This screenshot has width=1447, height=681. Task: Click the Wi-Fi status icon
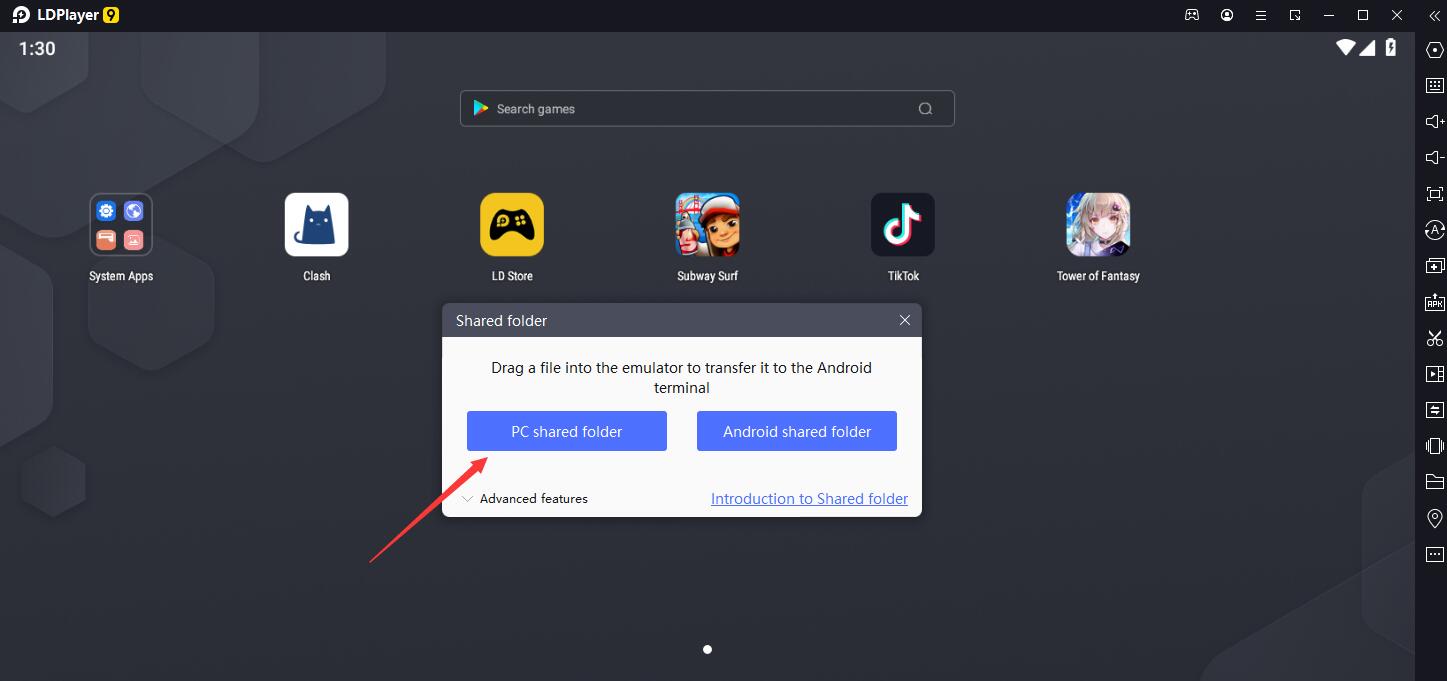[x=1346, y=47]
